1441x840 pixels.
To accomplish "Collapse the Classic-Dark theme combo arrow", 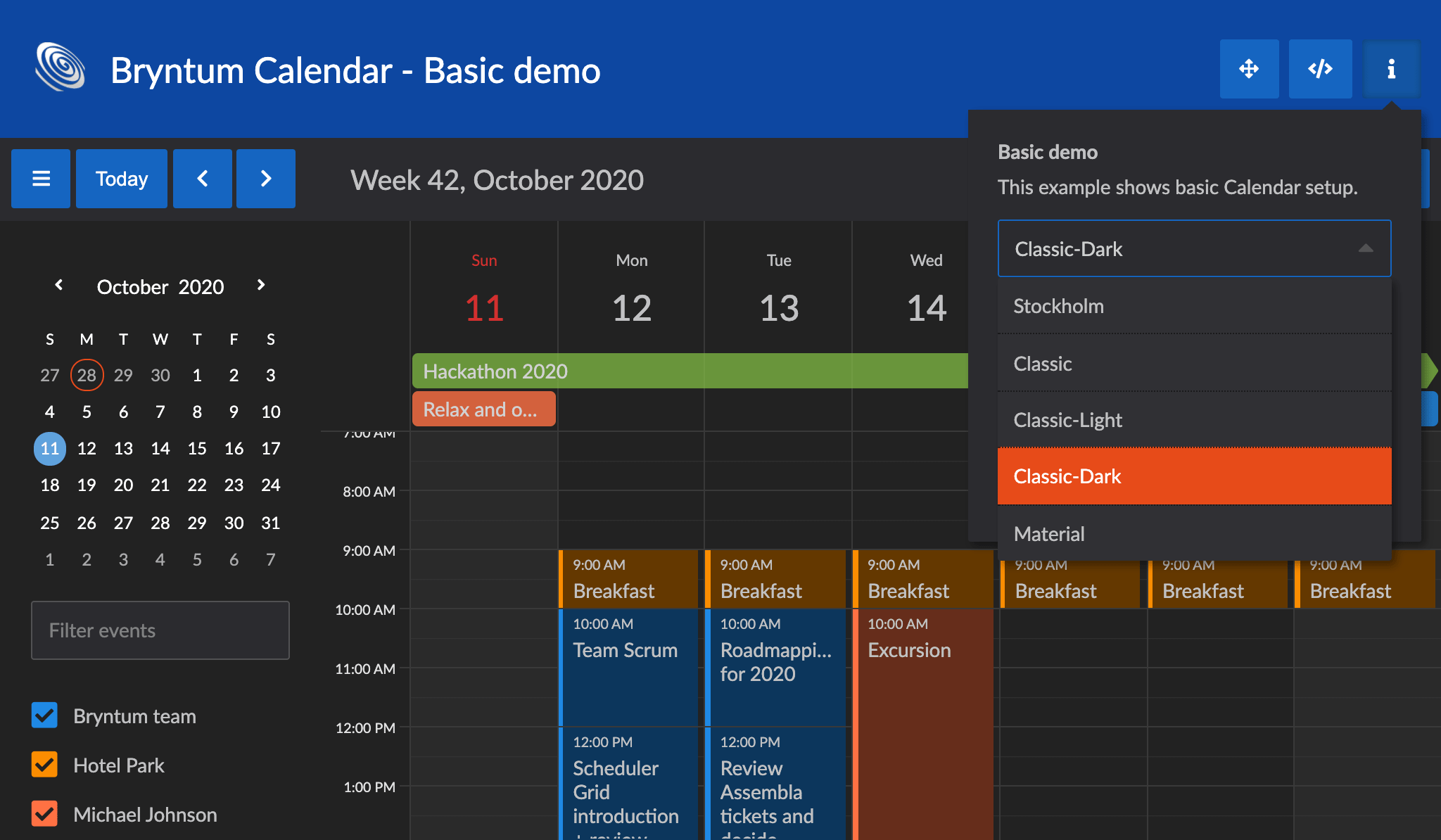I will tap(1366, 248).
